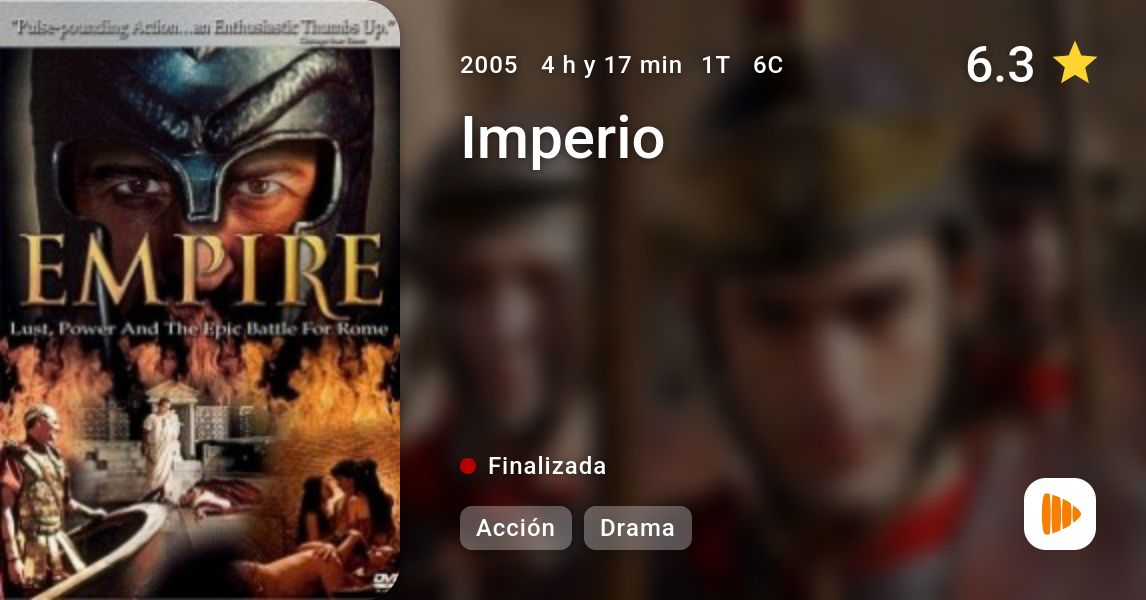Click the Imperio series title
This screenshot has width=1146, height=600.
pos(562,138)
